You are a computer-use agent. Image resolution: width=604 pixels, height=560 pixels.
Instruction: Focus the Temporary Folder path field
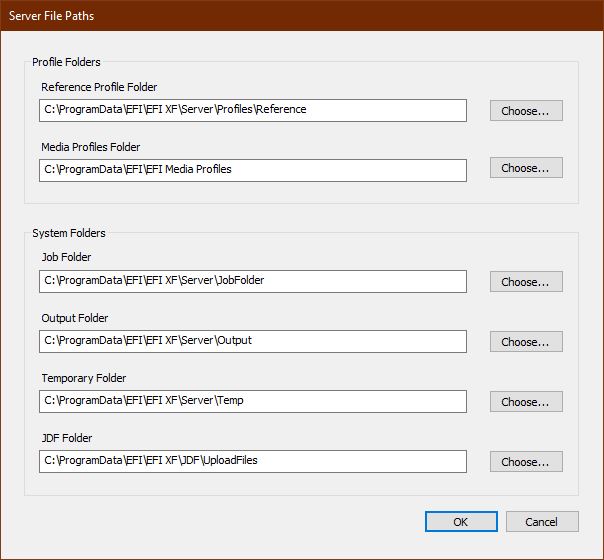pos(253,401)
